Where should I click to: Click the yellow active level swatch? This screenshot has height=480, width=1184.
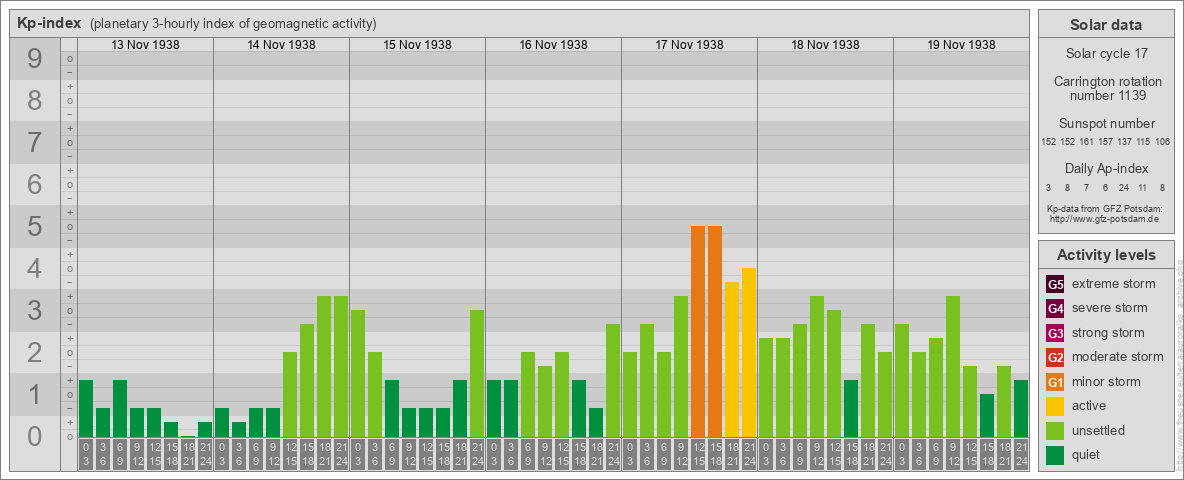tap(1055, 406)
